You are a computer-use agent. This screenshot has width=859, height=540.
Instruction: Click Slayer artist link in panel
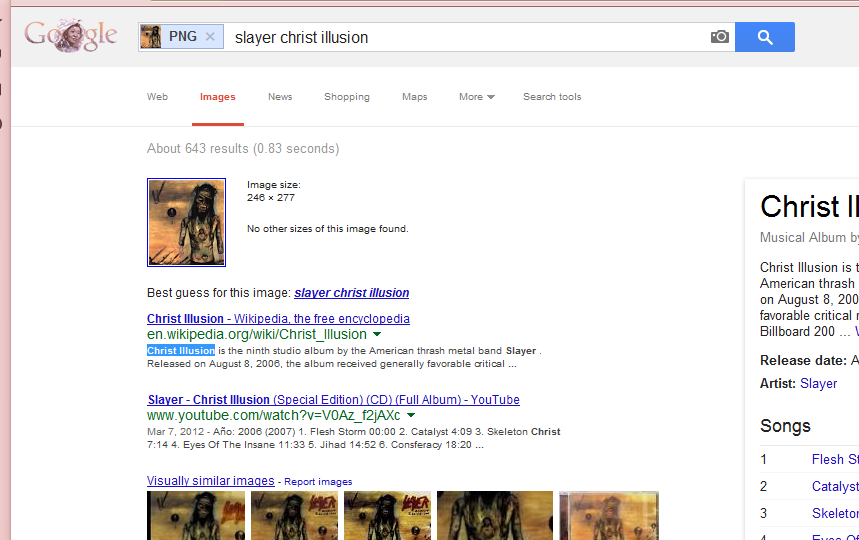(818, 383)
